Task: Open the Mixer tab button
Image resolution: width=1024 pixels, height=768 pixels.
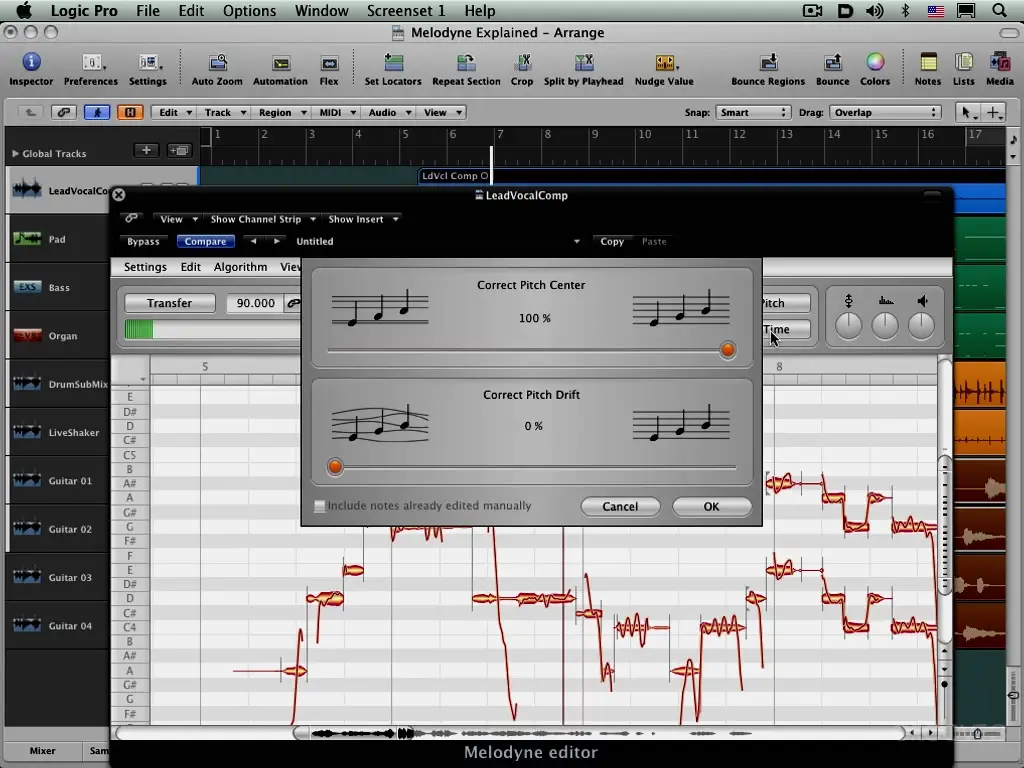Action: point(42,750)
